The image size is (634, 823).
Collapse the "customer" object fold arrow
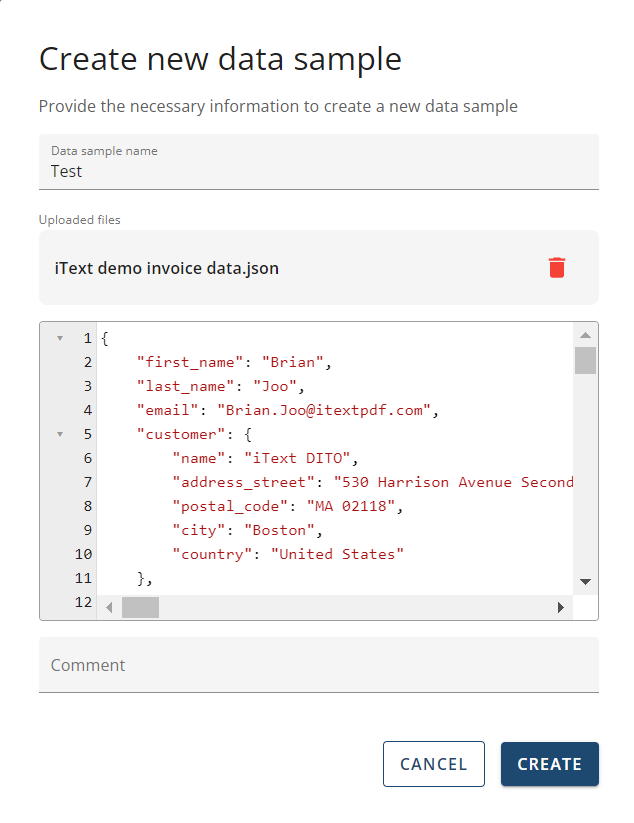click(x=60, y=434)
